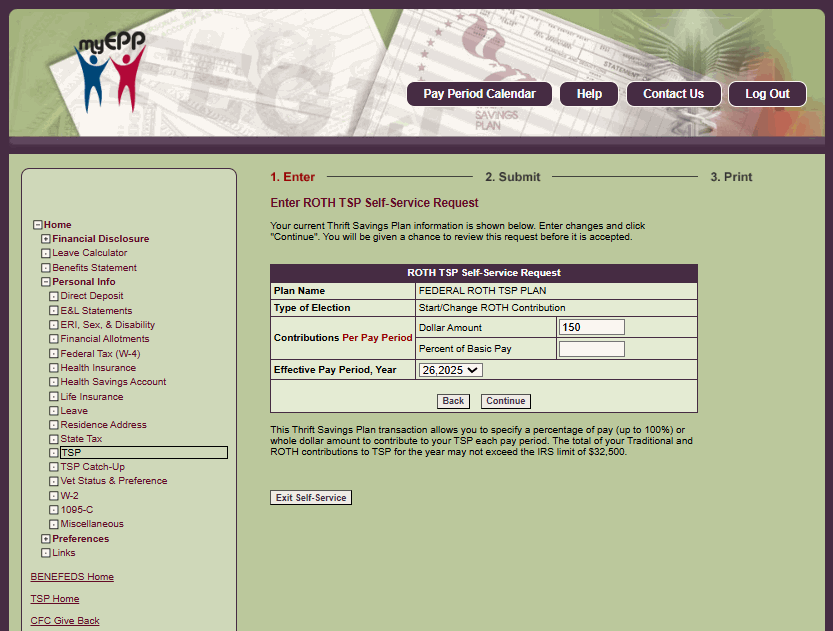The image size is (833, 631).
Task: Open the Leave Calculator item
Action: (89, 253)
